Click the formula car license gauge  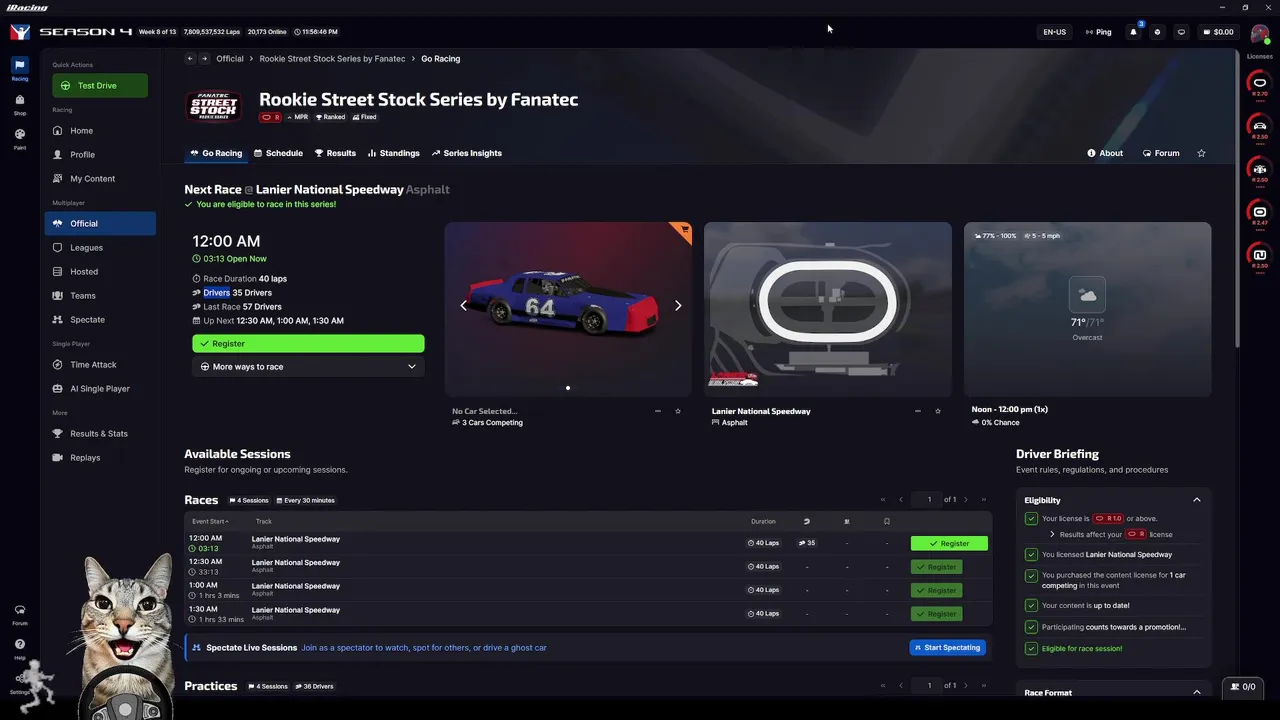pos(1260,171)
